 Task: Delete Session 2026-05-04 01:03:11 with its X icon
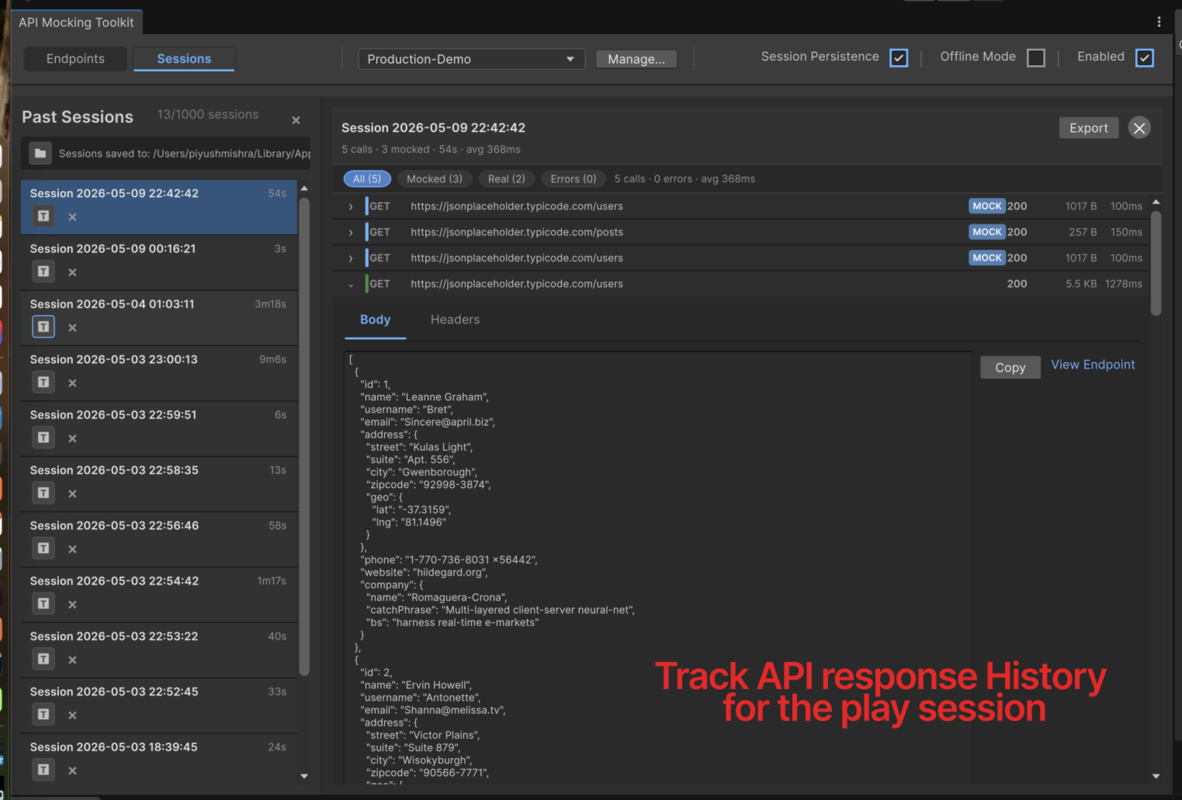pos(72,327)
